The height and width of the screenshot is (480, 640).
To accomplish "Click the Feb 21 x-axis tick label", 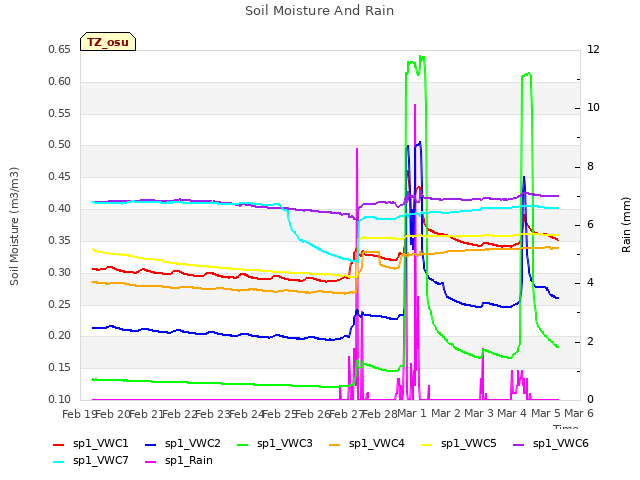I will tap(146, 414).
